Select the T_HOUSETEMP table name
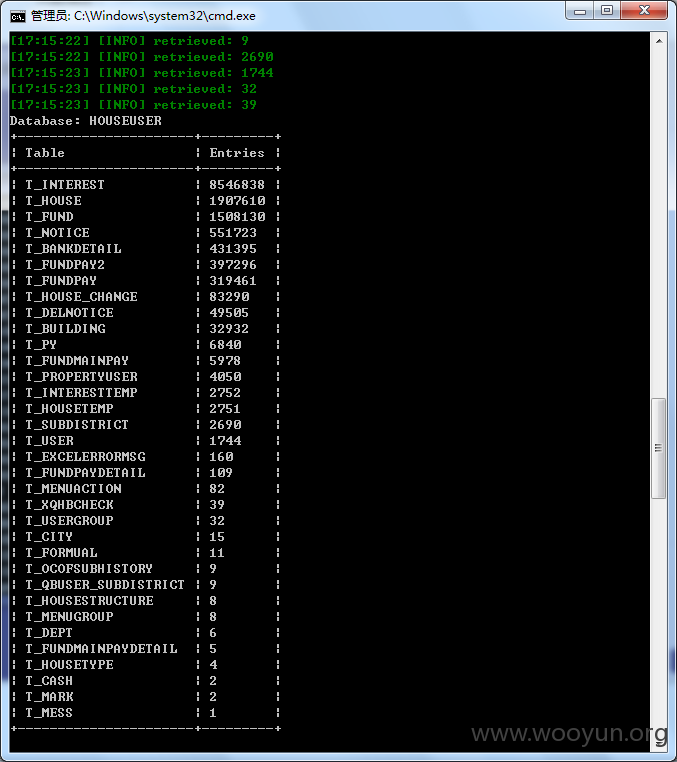This screenshot has width=677, height=762. click(x=69, y=409)
